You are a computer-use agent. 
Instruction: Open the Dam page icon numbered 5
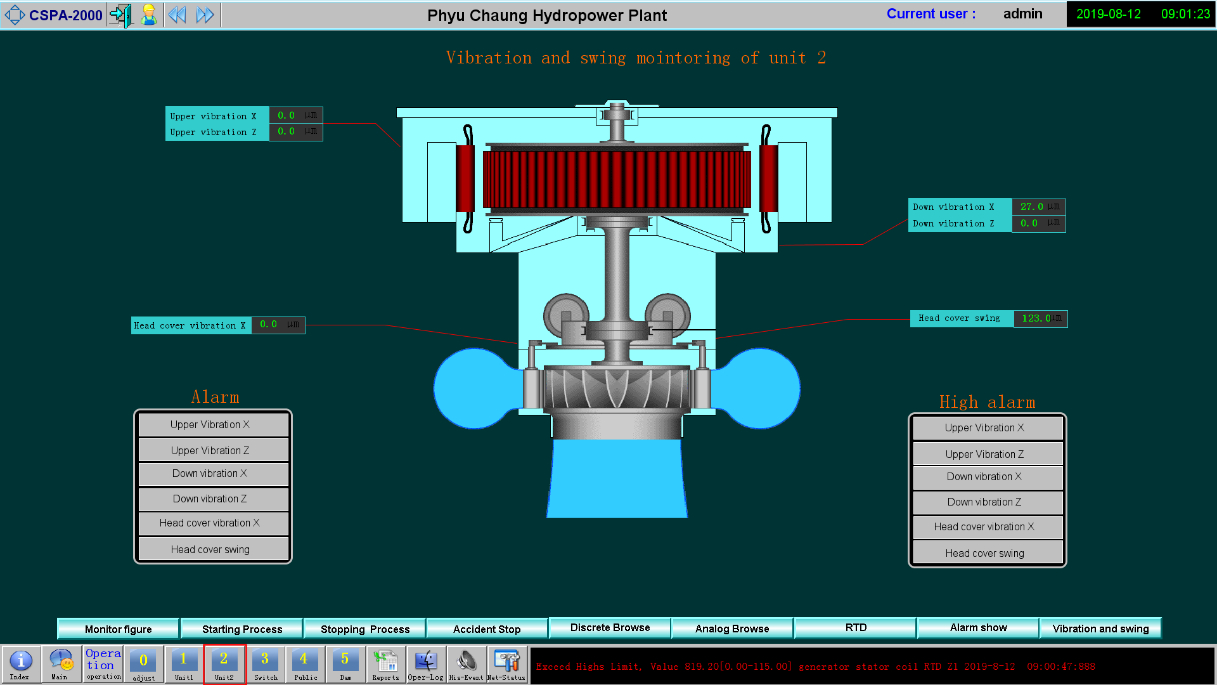(x=345, y=664)
